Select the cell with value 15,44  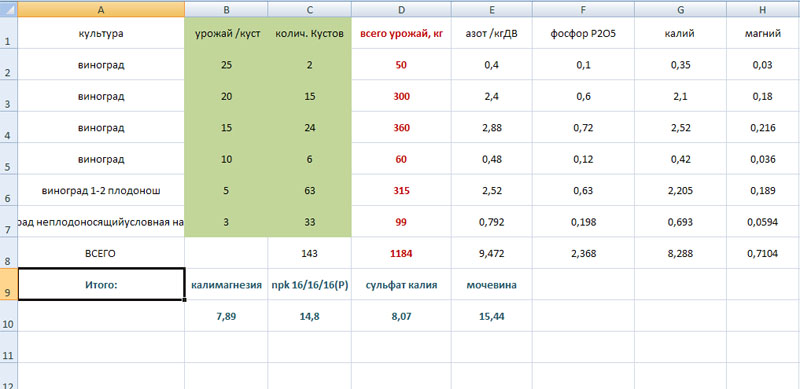[491, 316]
